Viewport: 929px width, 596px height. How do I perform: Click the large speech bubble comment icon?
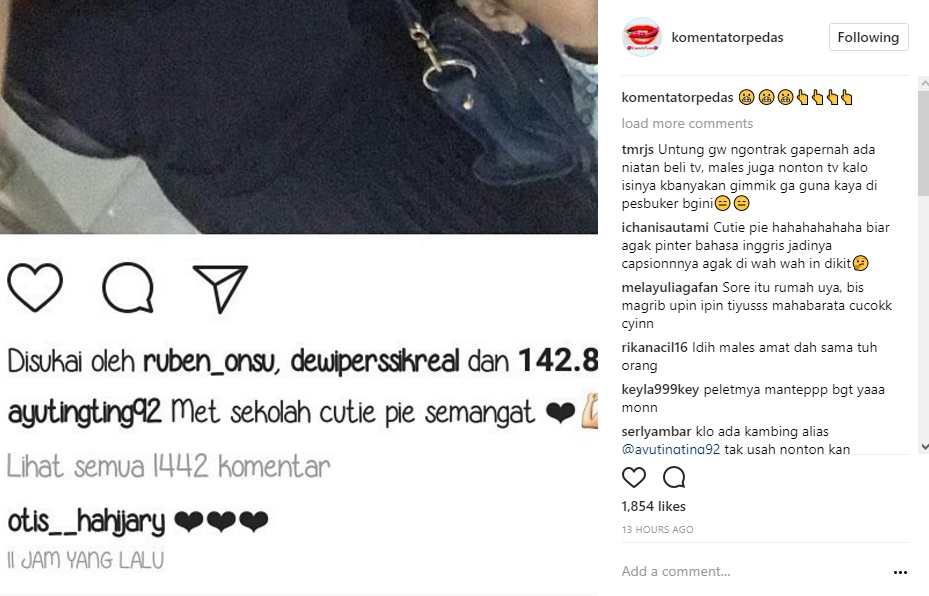pyautogui.click(x=128, y=288)
